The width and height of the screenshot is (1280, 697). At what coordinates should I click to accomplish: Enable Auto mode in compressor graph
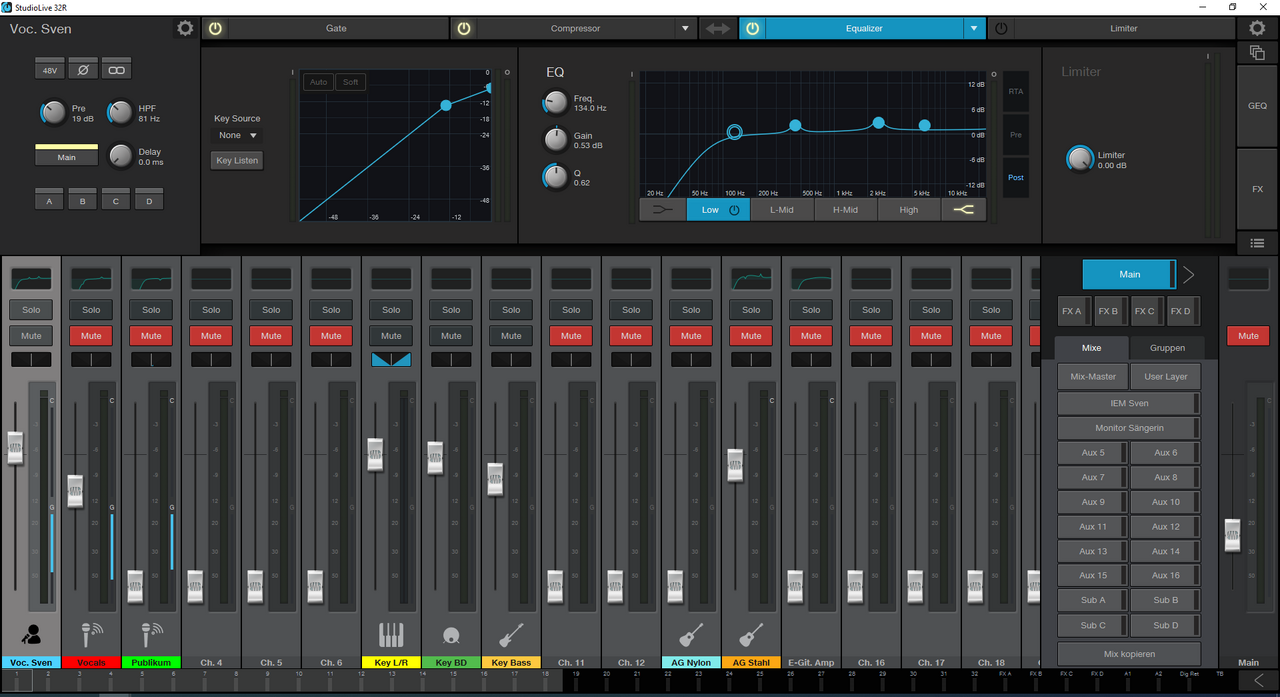pyautogui.click(x=319, y=82)
